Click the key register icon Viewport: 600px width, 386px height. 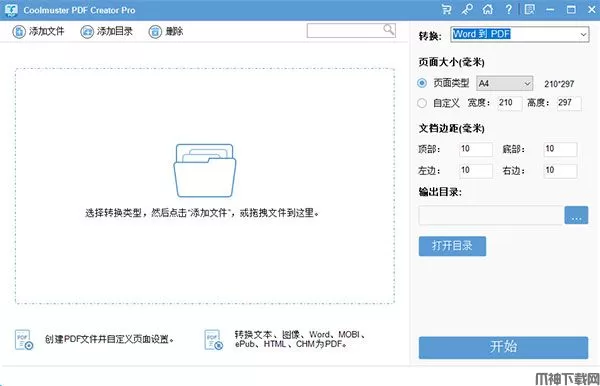pos(467,10)
